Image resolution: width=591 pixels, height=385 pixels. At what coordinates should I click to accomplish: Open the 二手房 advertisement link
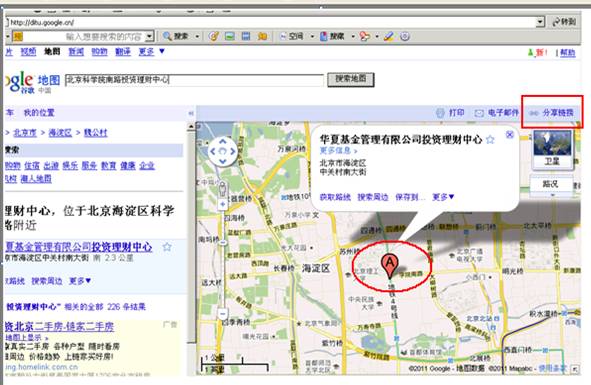pos(60,327)
